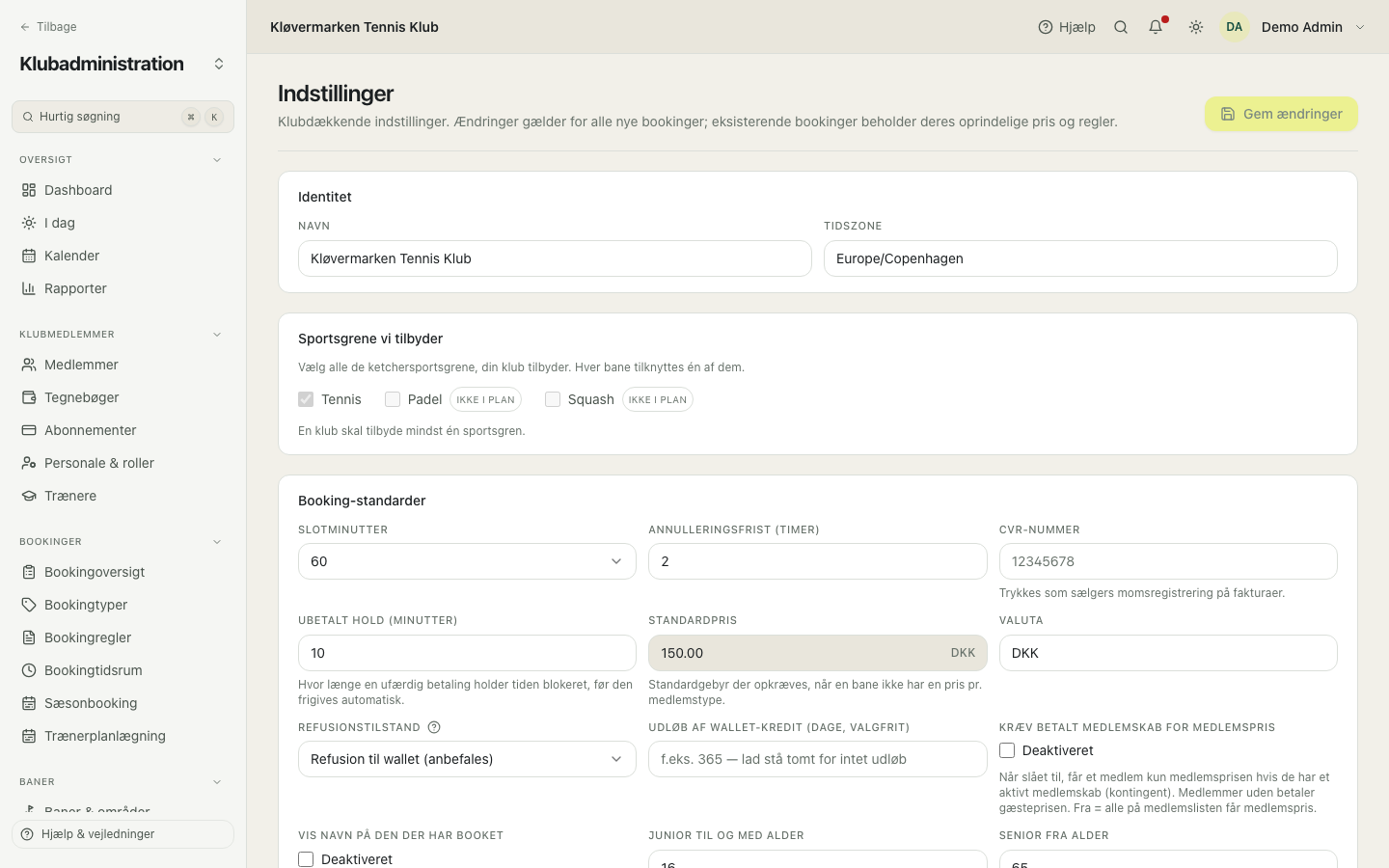Click the search magnifier icon in top bar
The width and height of the screenshot is (1389, 868).
click(1121, 27)
